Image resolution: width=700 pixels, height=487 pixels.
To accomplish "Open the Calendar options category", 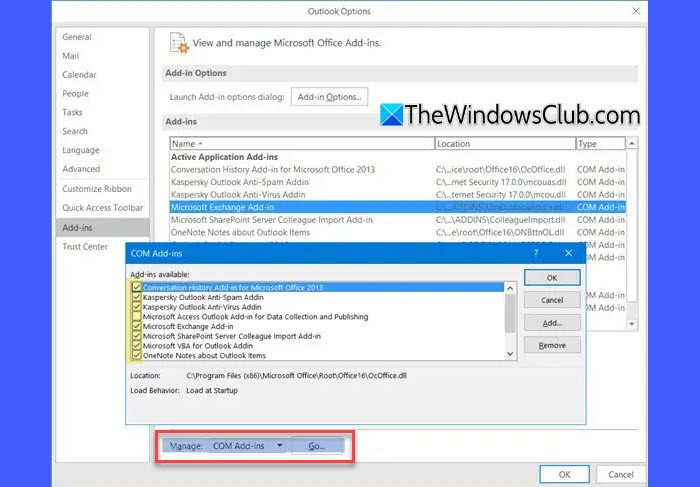I will pos(79,75).
